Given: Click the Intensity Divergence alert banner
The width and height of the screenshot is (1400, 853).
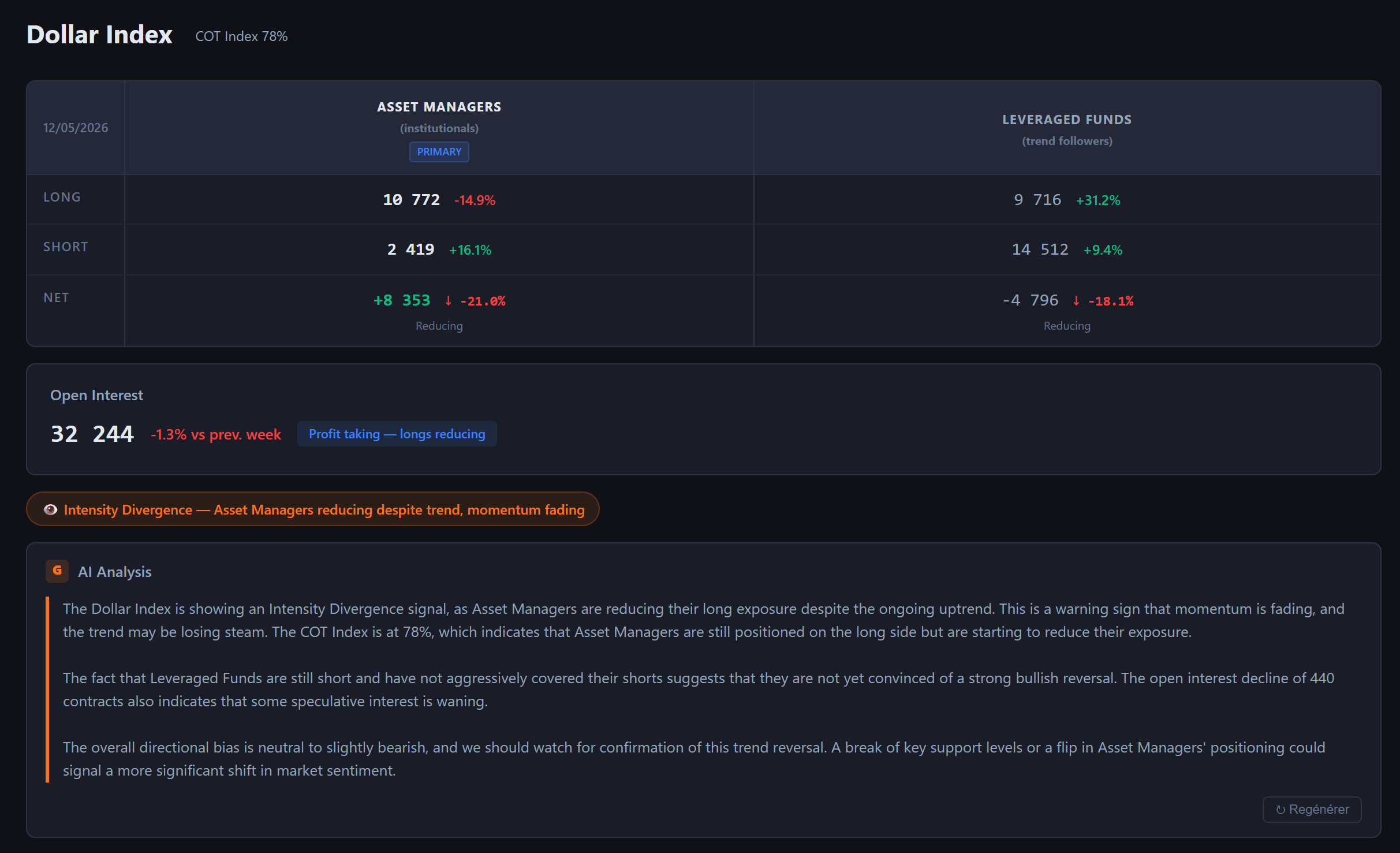Looking at the screenshot, I should tap(313, 509).
